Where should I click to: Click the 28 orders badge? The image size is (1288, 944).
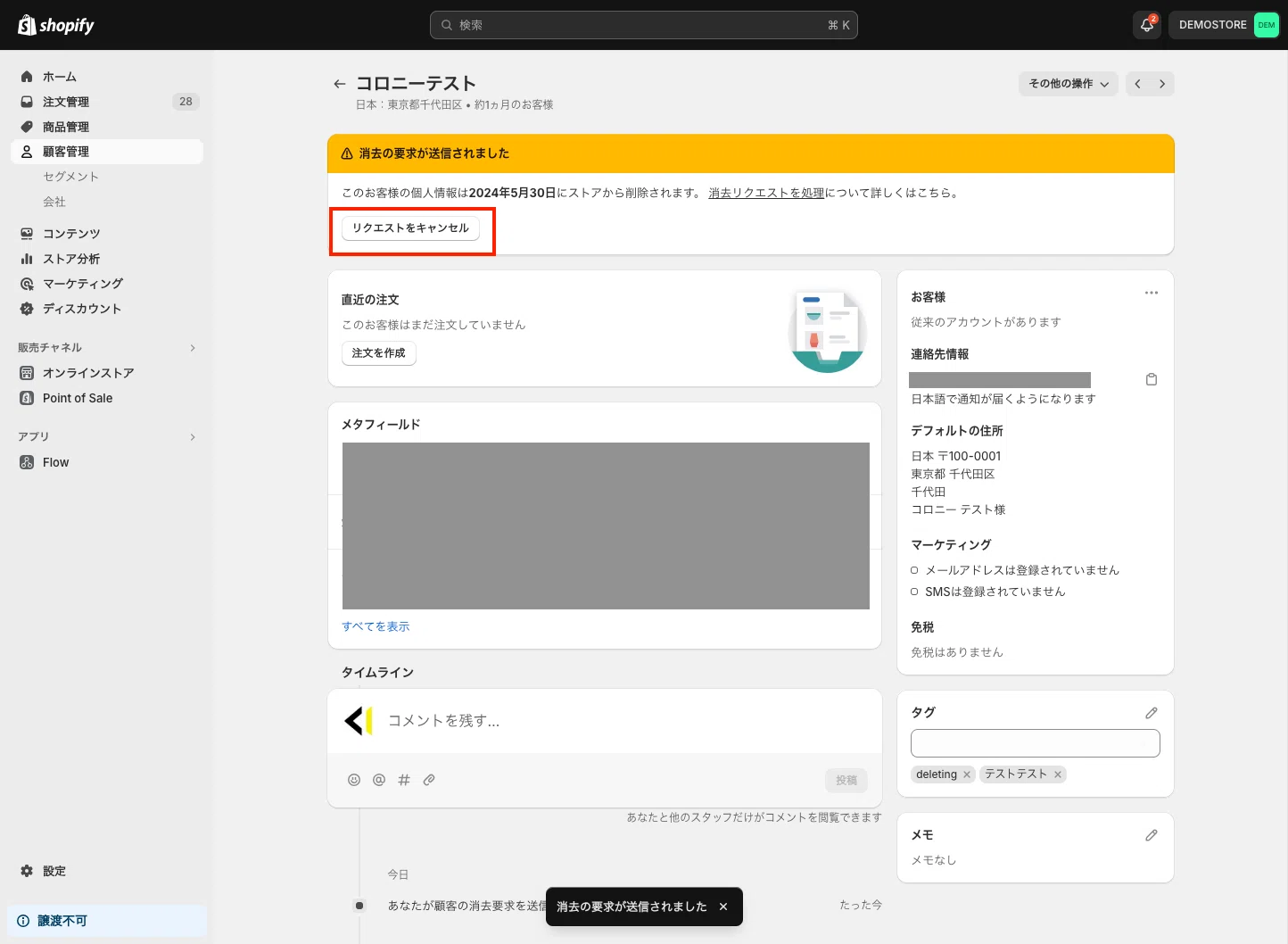[186, 102]
